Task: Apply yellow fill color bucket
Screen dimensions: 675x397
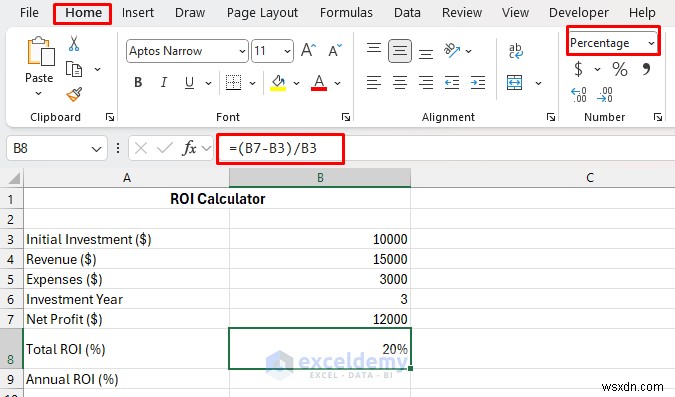Action: (278, 83)
